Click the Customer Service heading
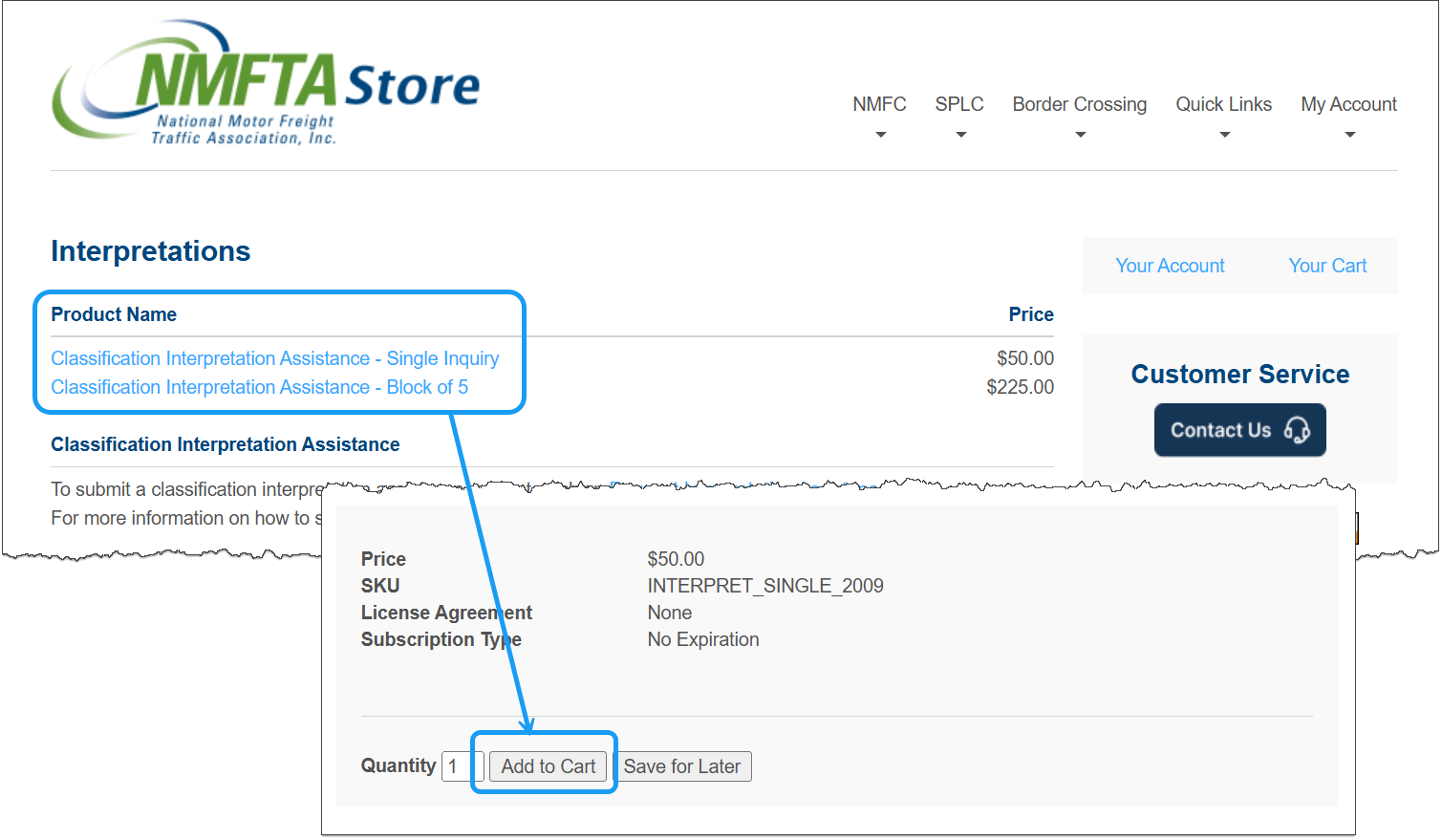Viewport: 1442px width, 840px height. [1240, 375]
